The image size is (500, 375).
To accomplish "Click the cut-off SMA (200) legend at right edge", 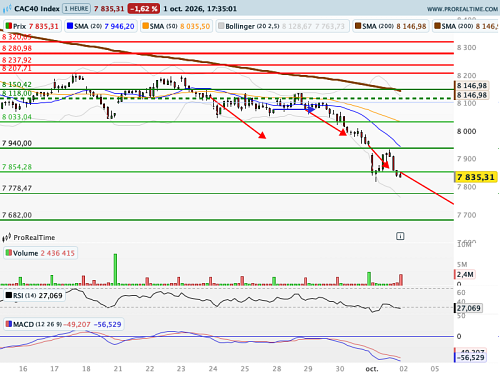I will [466, 26].
